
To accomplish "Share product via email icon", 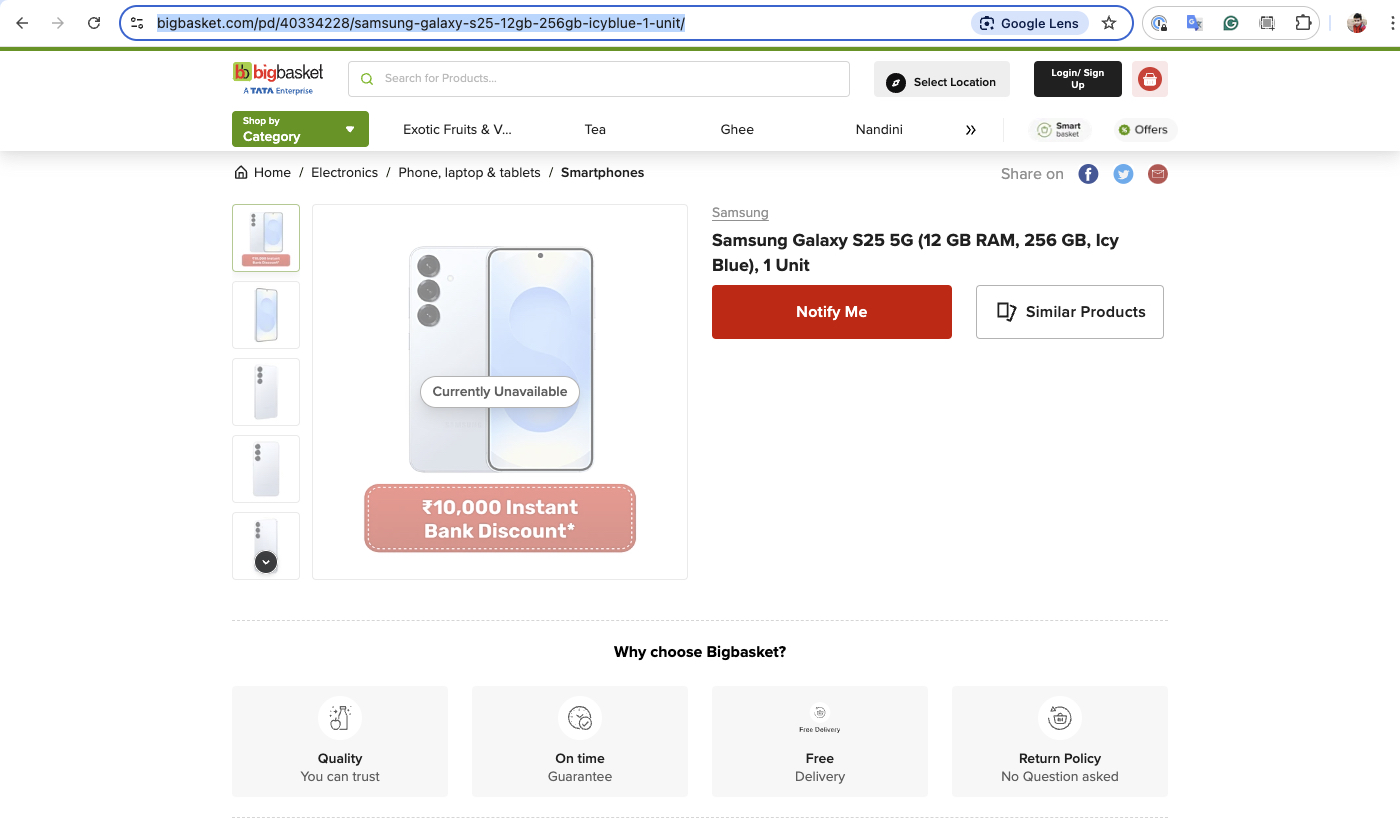I will (1158, 174).
